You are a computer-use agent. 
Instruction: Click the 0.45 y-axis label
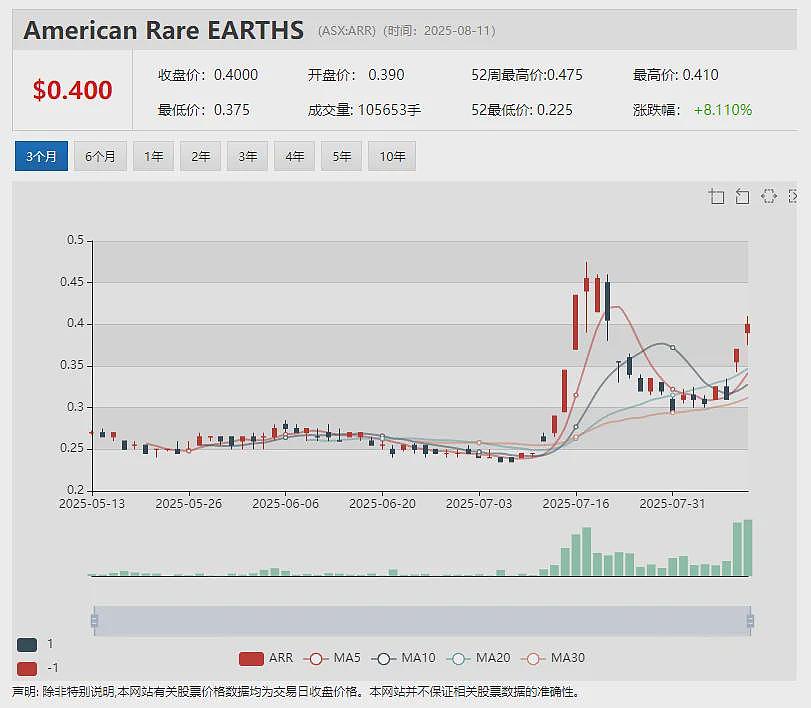click(x=72, y=282)
